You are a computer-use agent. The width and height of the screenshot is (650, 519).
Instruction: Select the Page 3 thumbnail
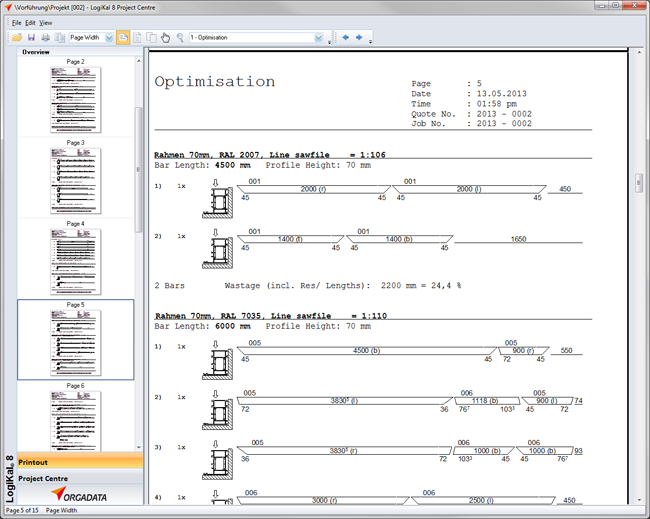(x=75, y=181)
